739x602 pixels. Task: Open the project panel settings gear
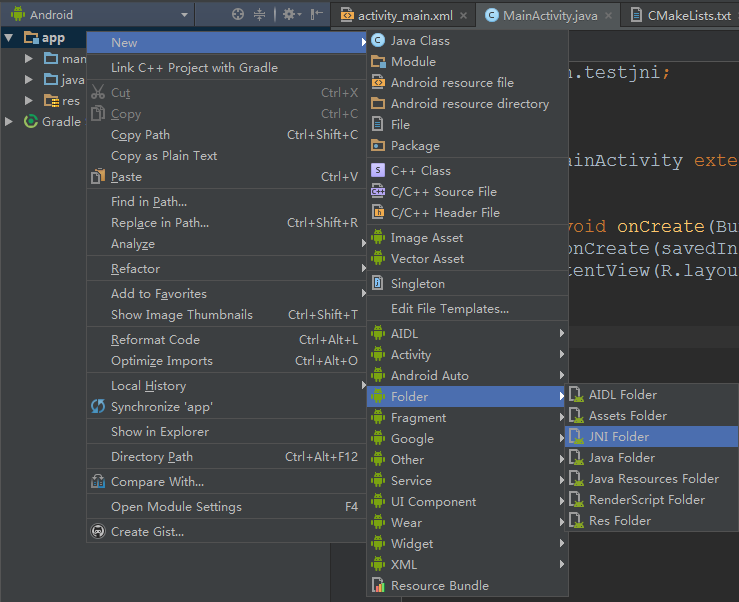coord(288,15)
